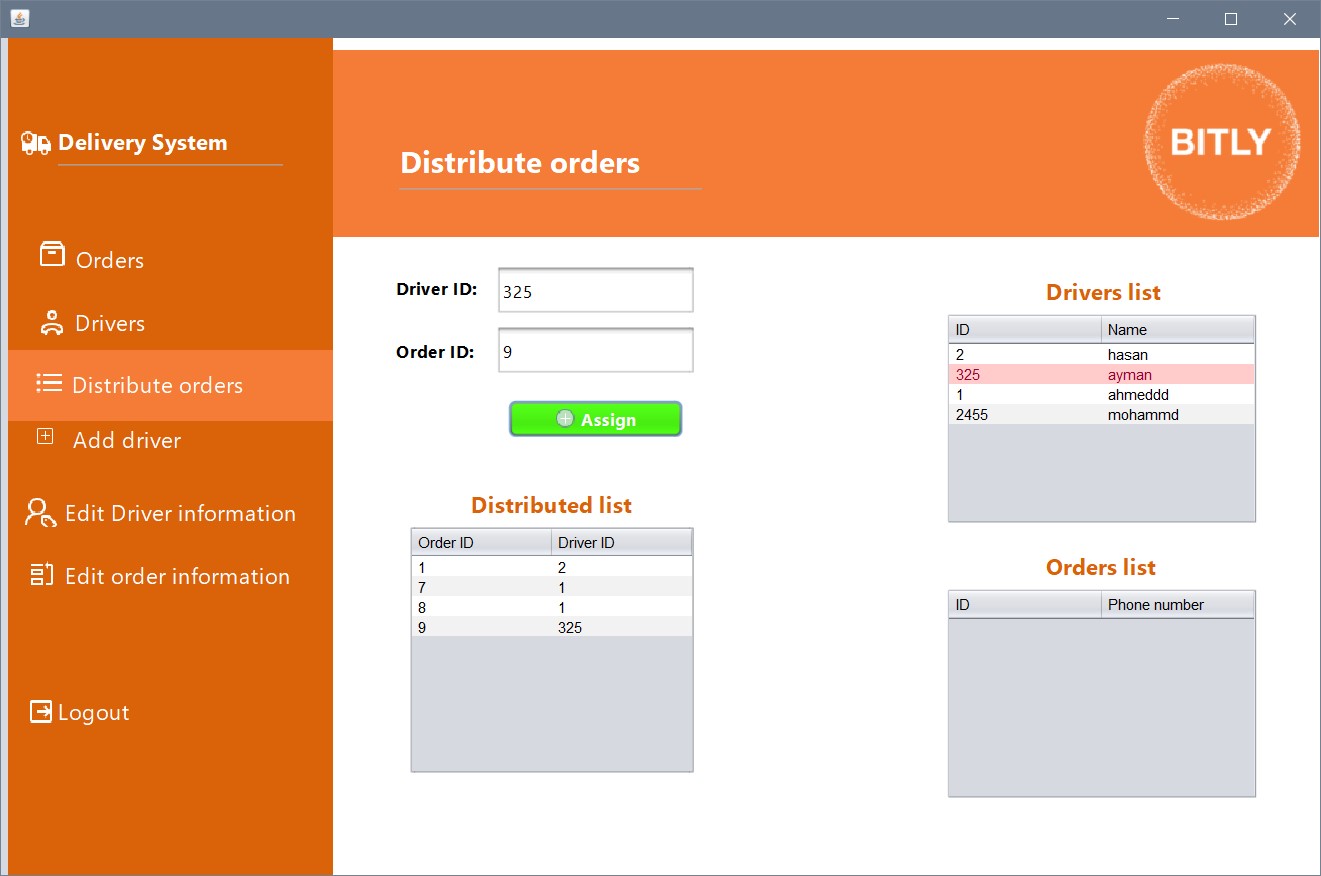Click the Distributed list Order ID header
Image resolution: width=1321 pixels, height=876 pixels.
[482, 542]
